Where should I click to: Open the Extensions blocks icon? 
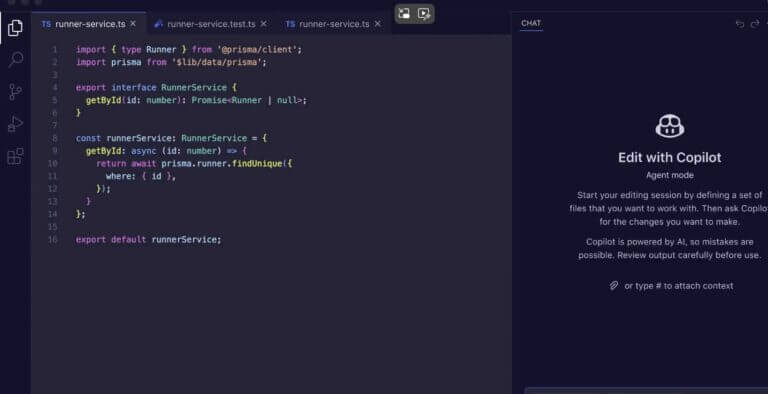tap(15, 156)
